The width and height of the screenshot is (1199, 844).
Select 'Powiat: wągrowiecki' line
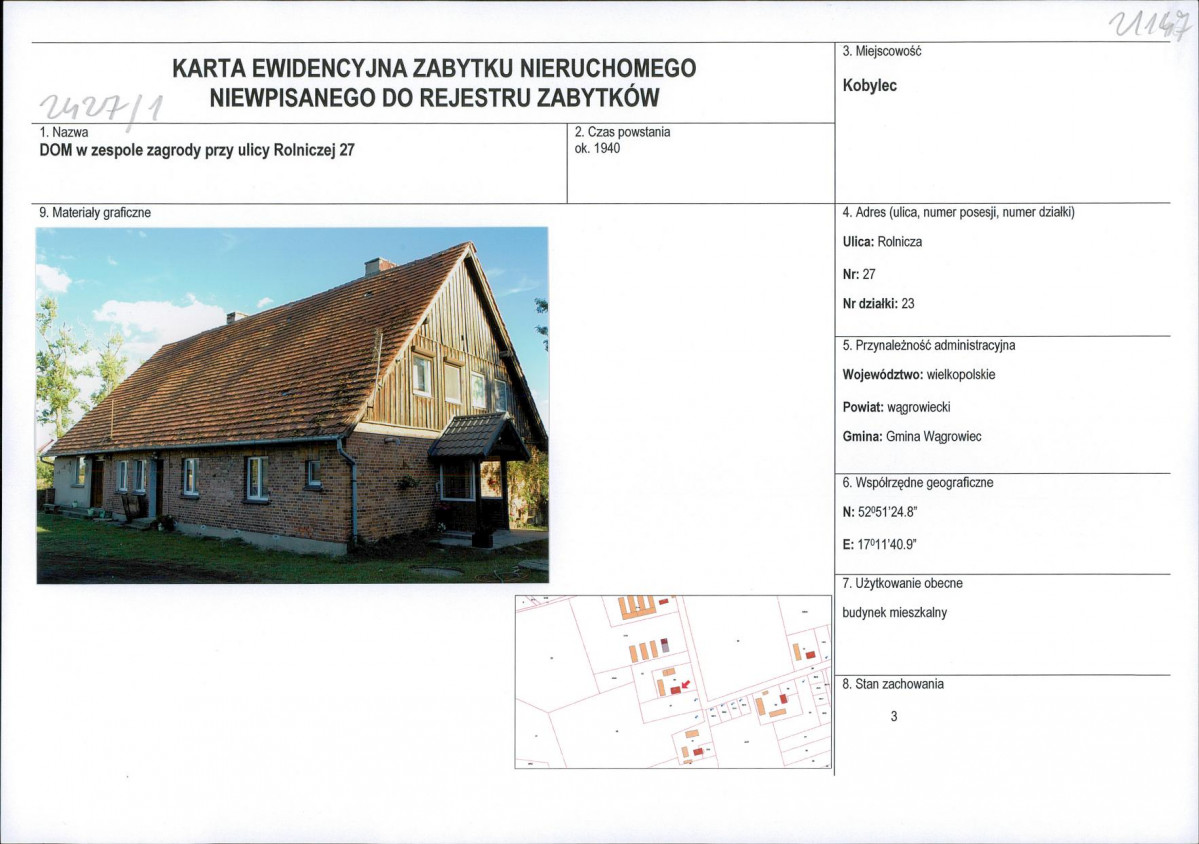(896, 407)
